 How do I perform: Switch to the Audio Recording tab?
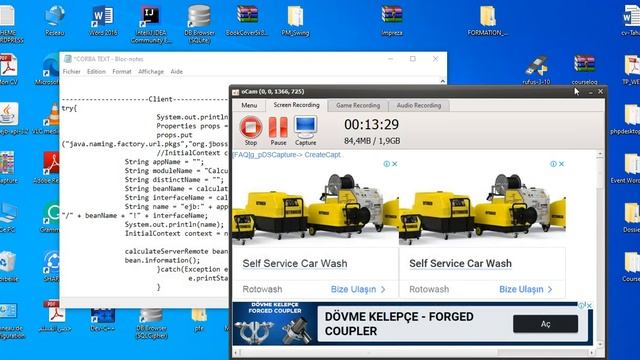(x=419, y=105)
